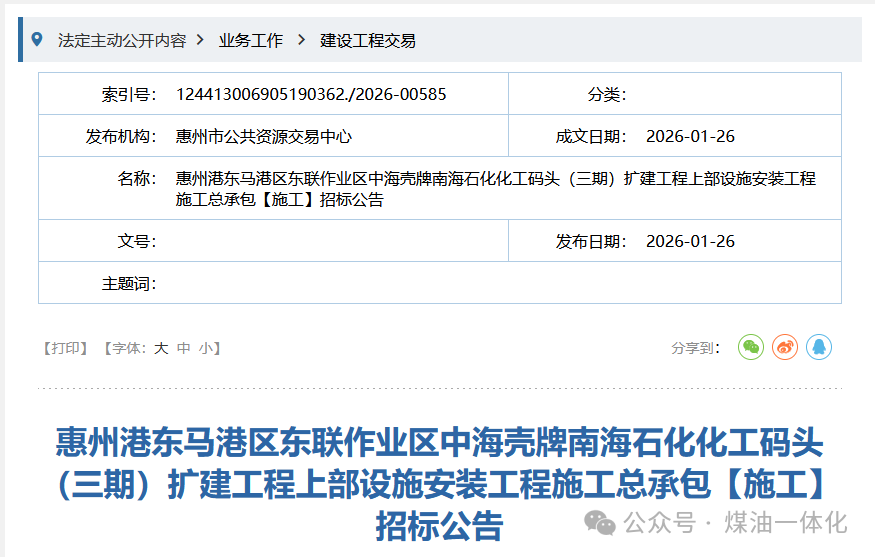
Task: Choose 小 (small) font size
Action: click(x=205, y=348)
